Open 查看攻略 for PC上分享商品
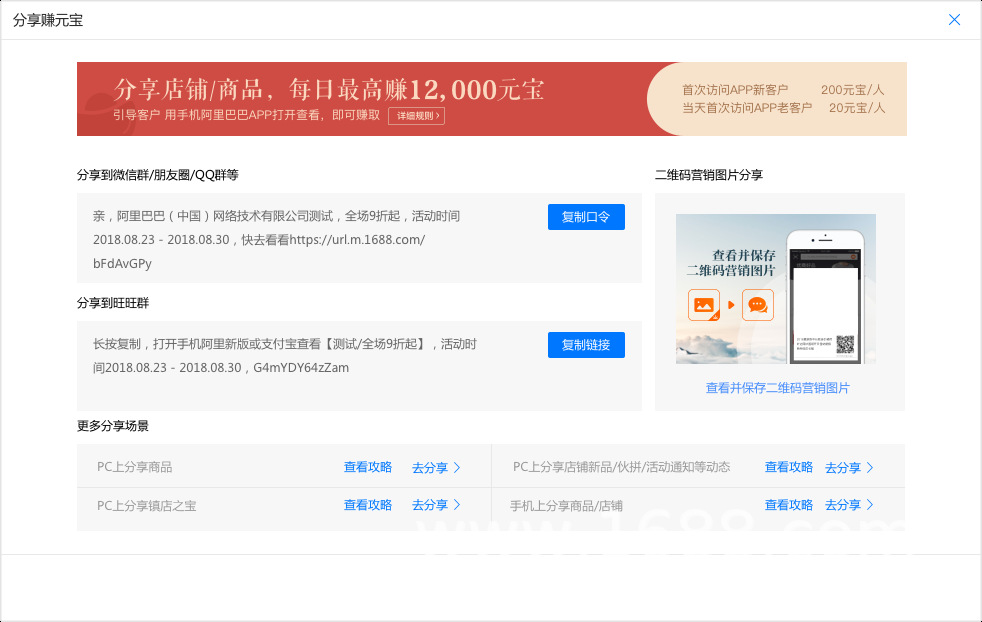 click(x=368, y=467)
